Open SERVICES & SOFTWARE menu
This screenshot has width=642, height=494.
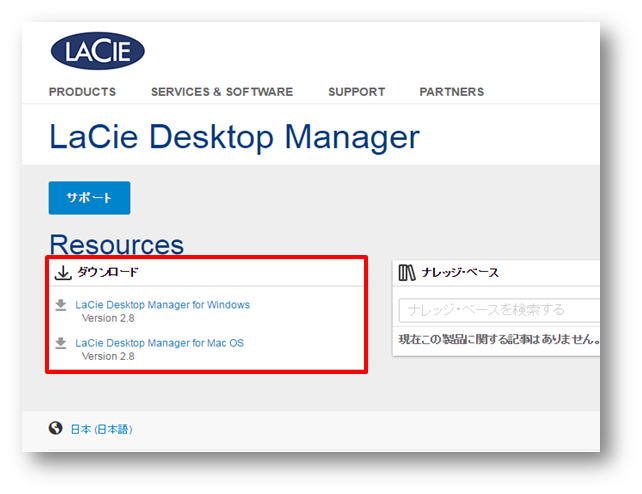click(x=222, y=92)
